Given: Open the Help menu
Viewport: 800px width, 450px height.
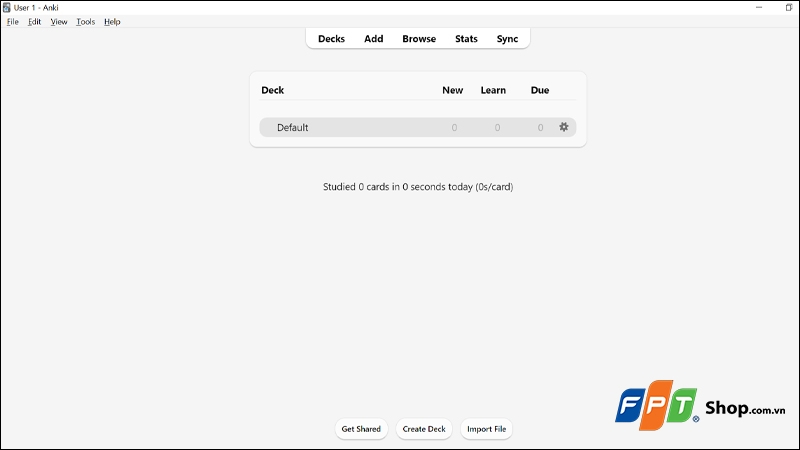Looking at the screenshot, I should tap(112, 21).
